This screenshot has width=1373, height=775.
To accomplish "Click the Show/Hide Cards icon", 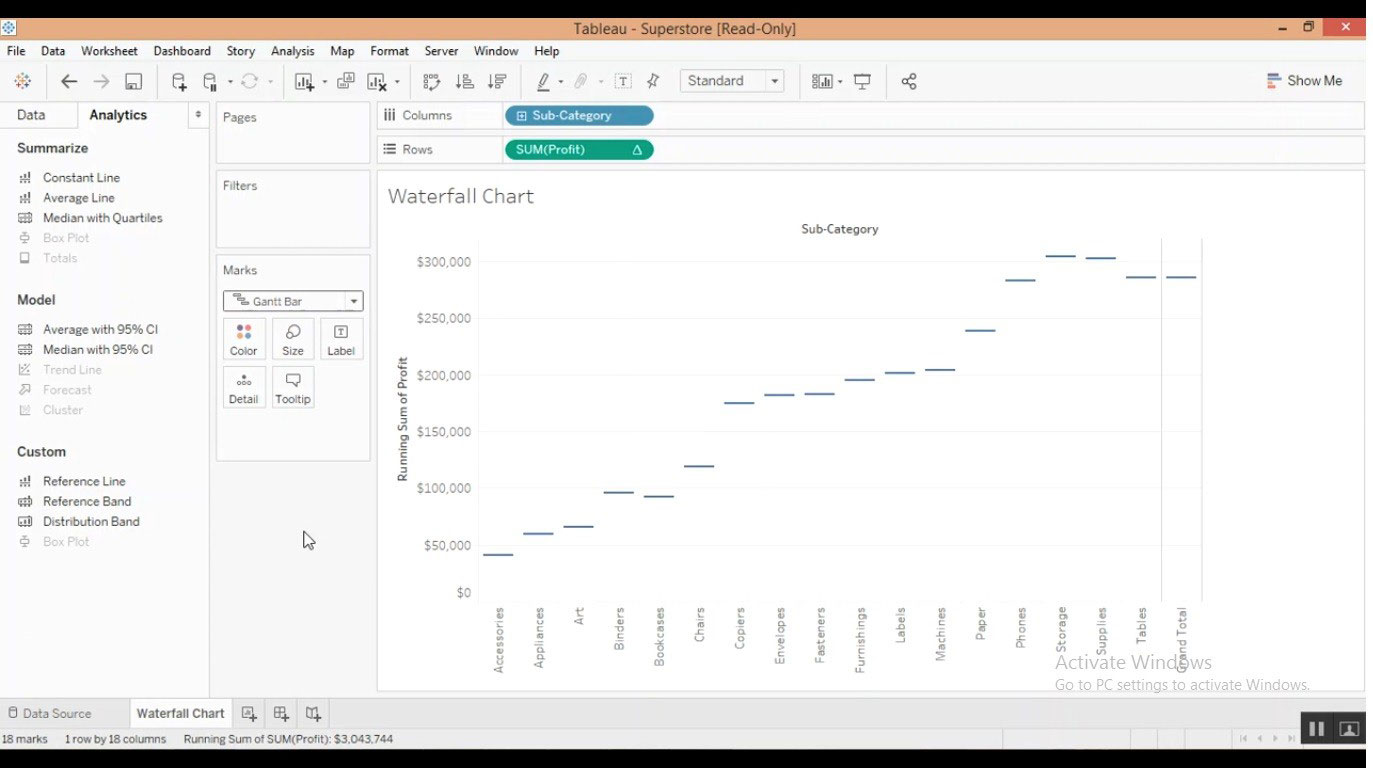I will (822, 81).
